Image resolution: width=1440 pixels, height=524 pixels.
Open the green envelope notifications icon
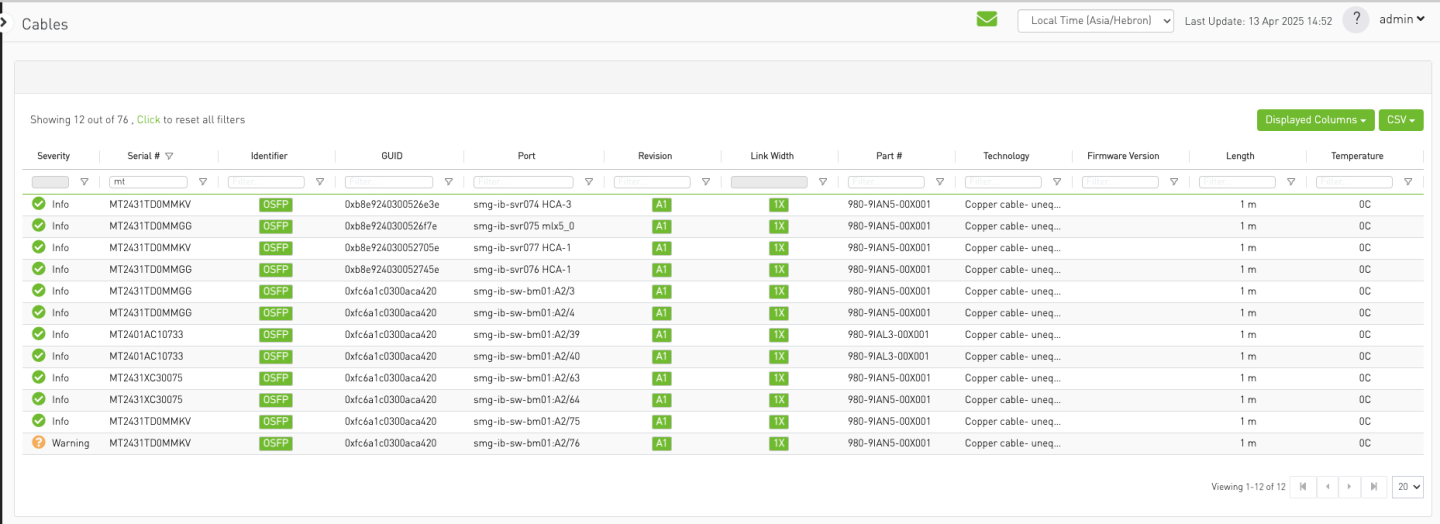[987, 19]
